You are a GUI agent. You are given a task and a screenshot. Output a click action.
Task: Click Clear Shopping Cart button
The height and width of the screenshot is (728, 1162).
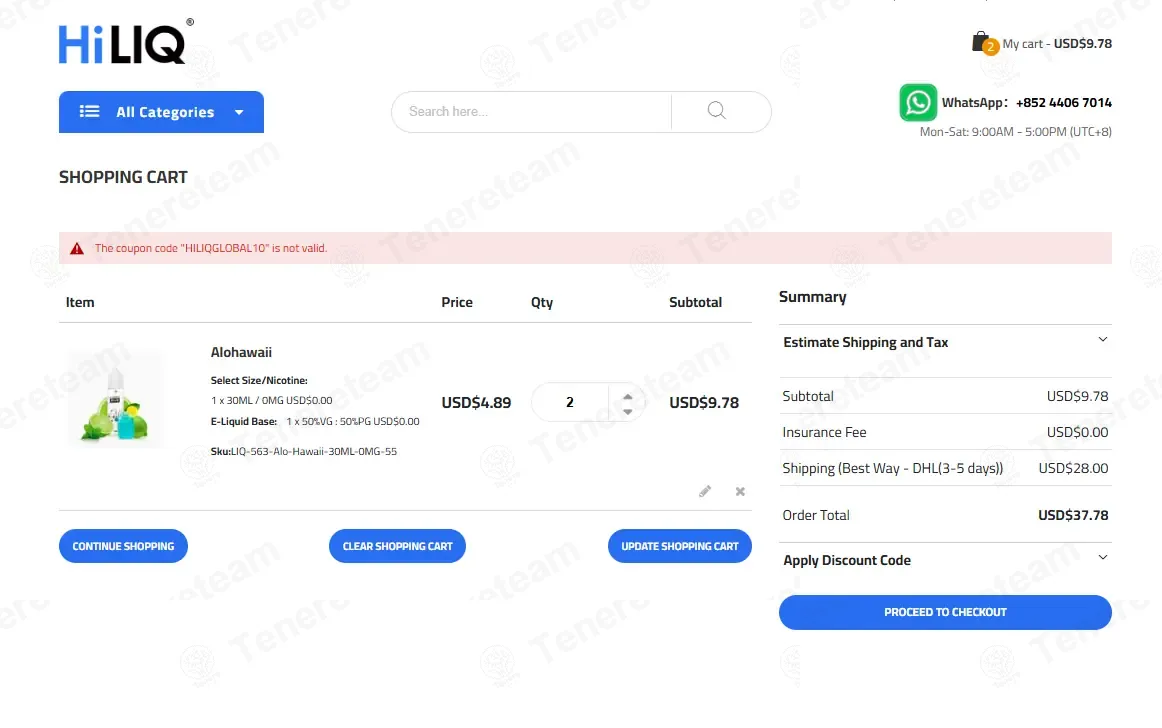(x=397, y=546)
